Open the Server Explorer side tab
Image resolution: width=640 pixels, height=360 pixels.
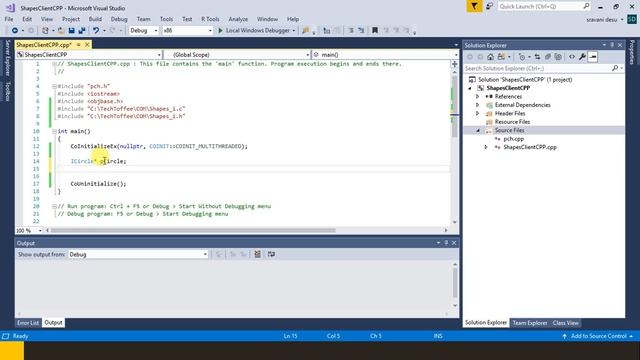click(7, 58)
